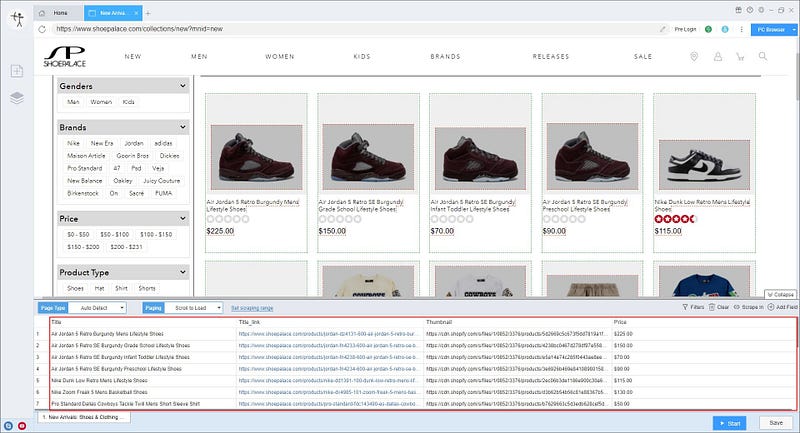Open the user account icon on Shoe Palace
This screenshot has height=433, width=800.
tap(718, 57)
